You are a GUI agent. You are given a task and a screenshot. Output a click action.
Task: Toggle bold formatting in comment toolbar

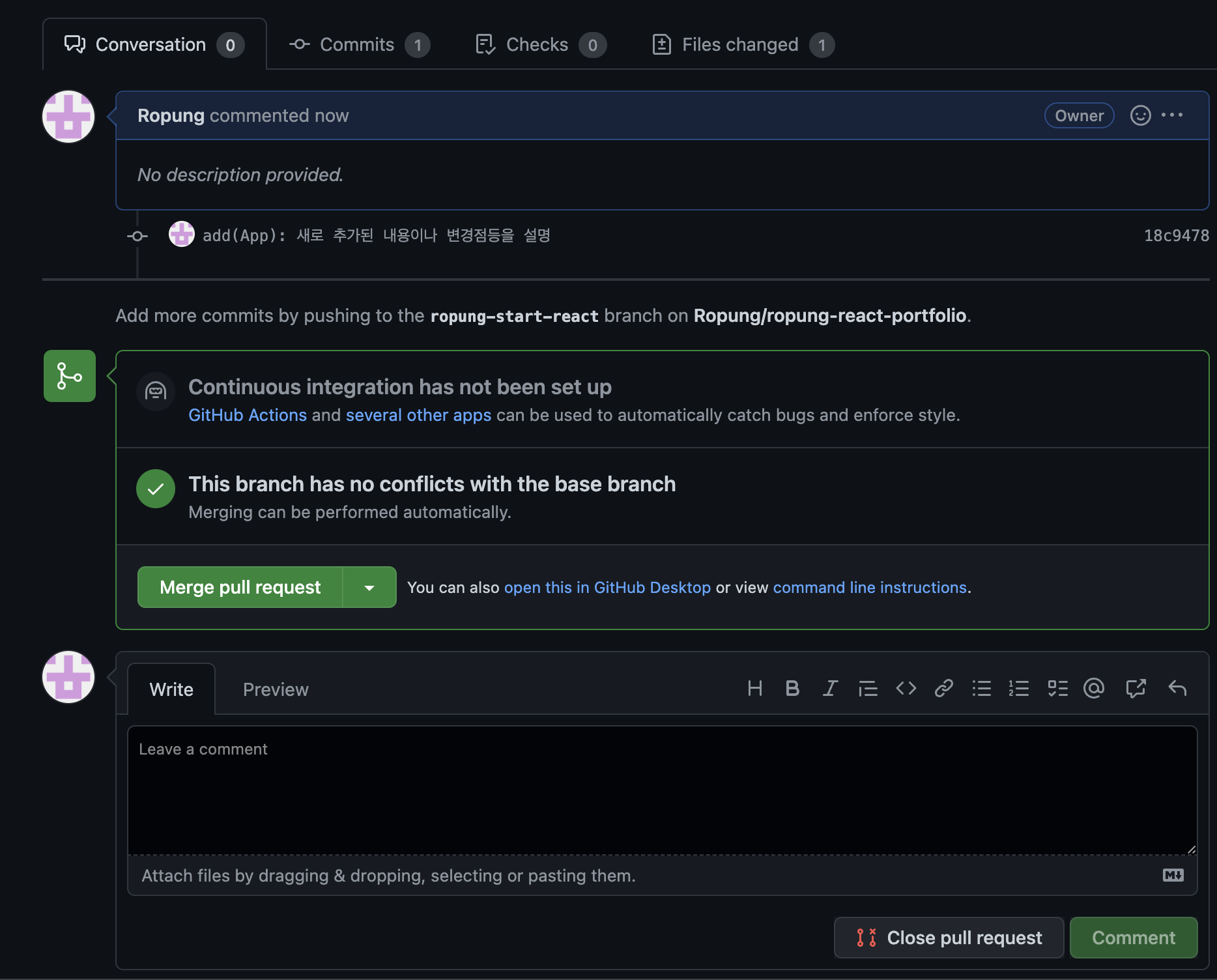pos(792,688)
